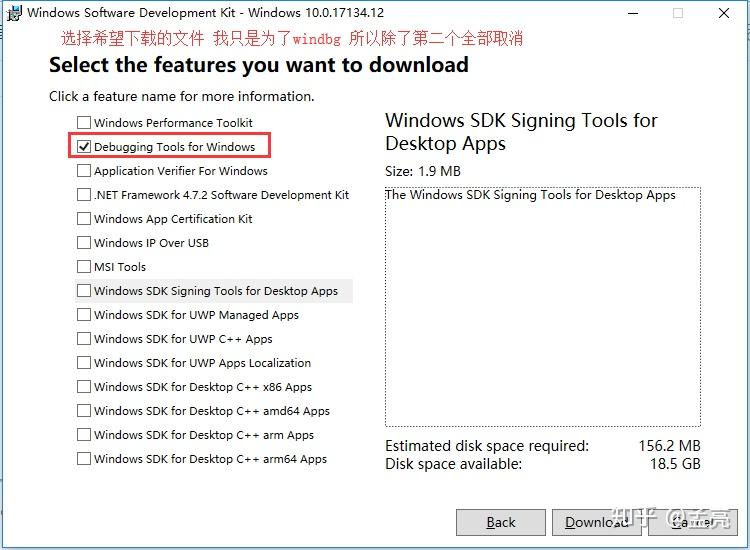This screenshot has width=750, height=550.
Task: Enable Application Verifier For Windows checkbox
Action: [x=84, y=171]
